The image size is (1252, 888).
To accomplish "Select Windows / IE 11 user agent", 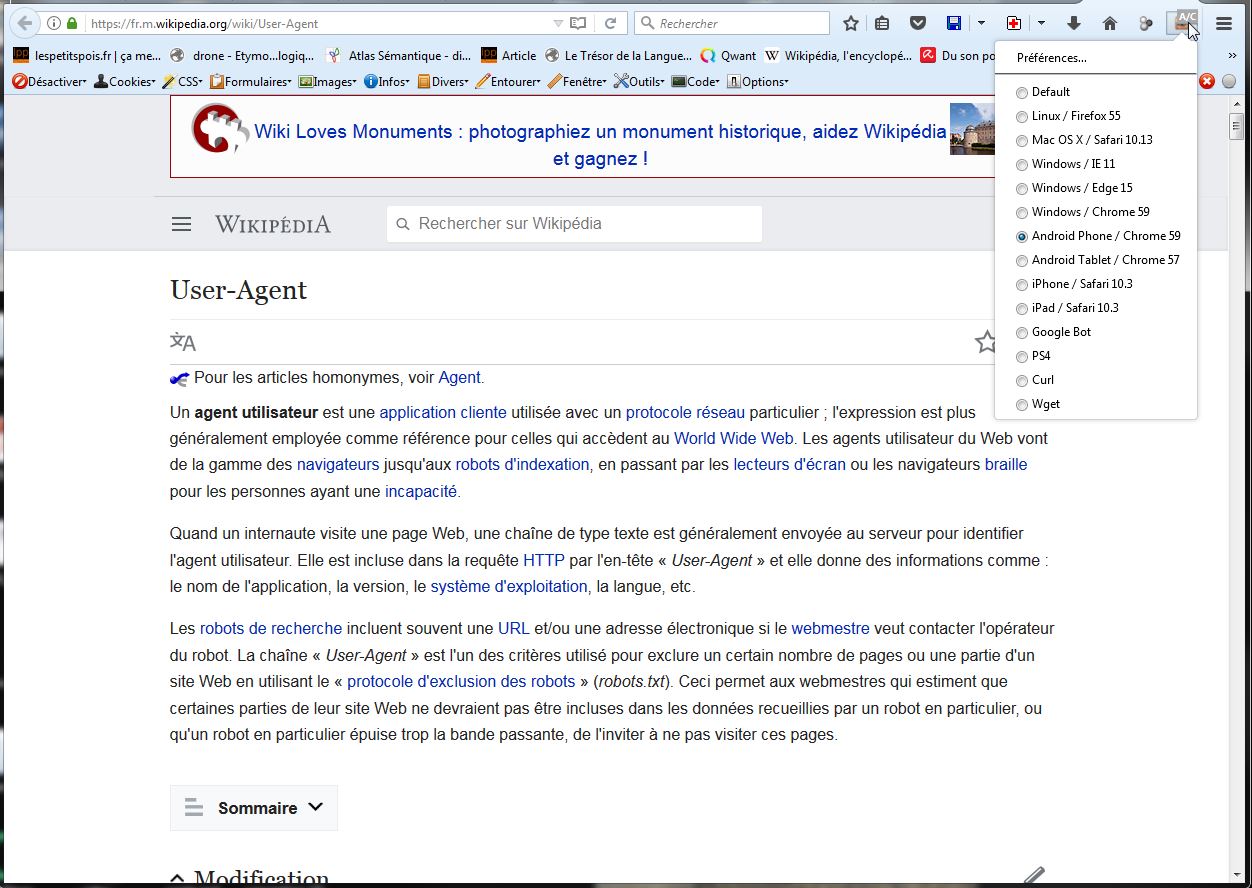I will click(x=1065, y=164).
